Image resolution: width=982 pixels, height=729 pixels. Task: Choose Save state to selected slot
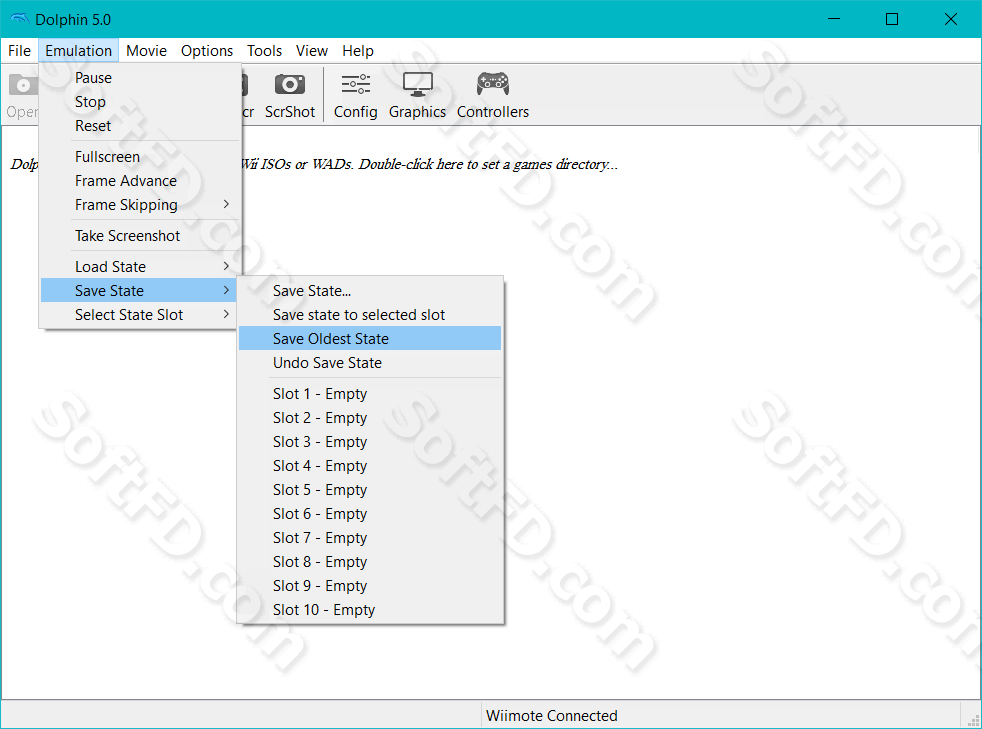point(370,315)
